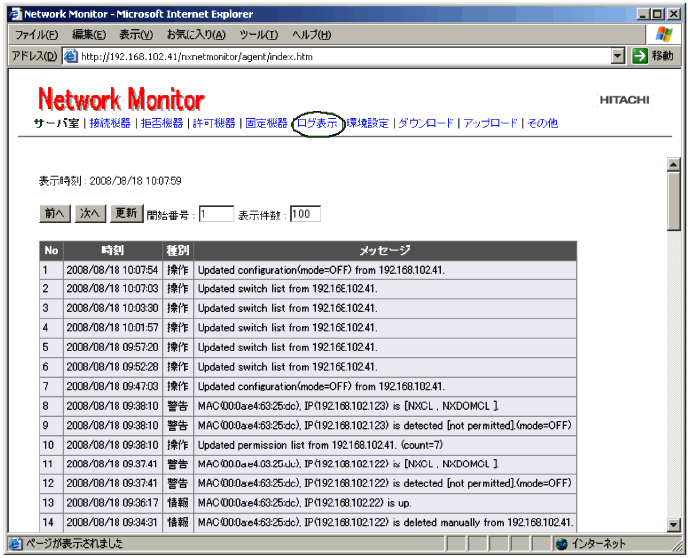Click the 'is up.' message in row 13
688x558 pixels.
point(304,503)
